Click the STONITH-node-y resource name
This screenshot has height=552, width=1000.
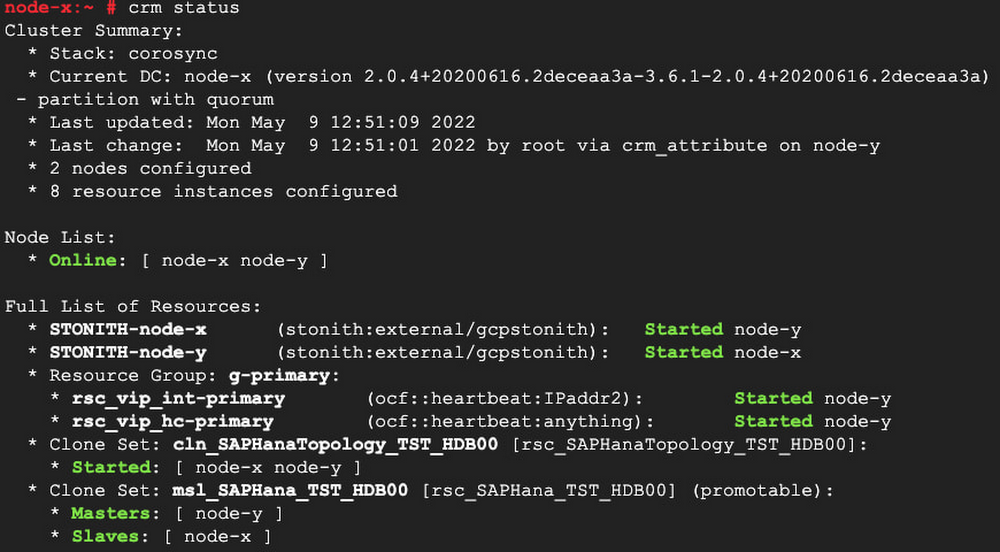tap(128, 352)
